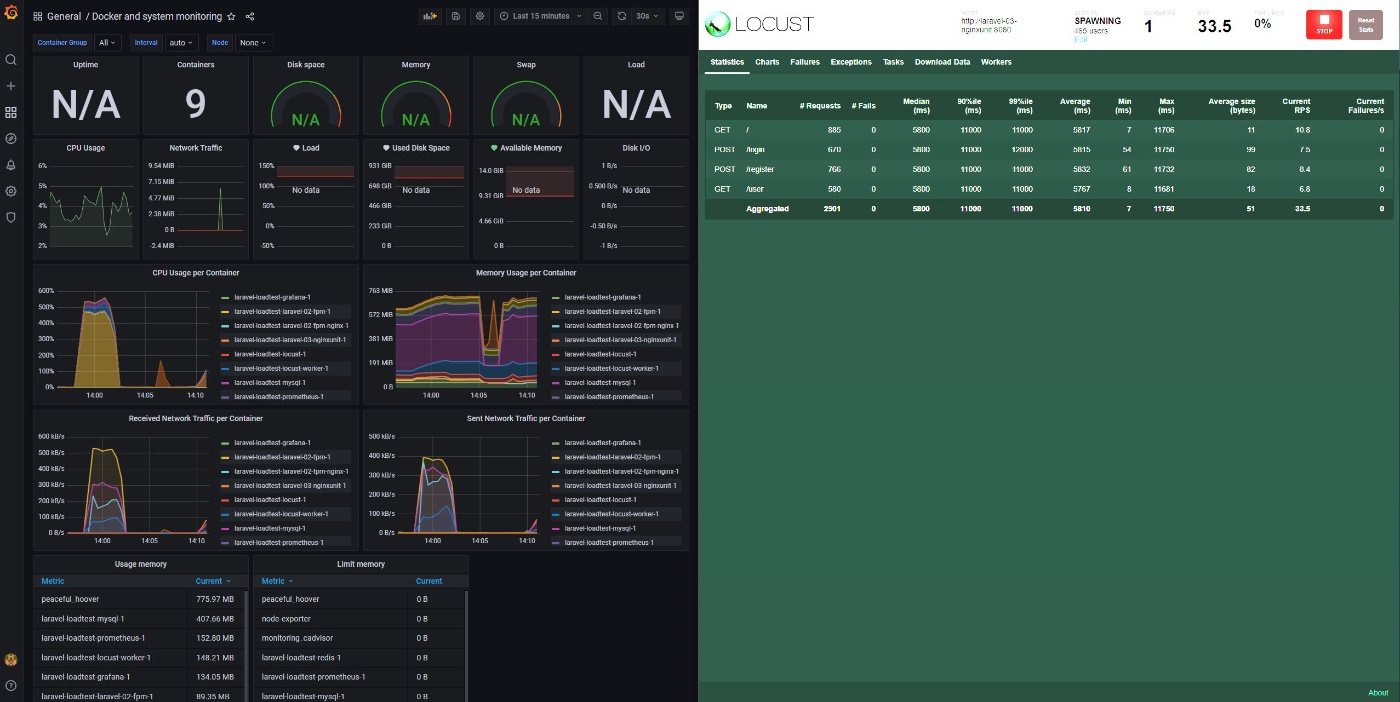The image size is (1400, 702).
Task: Open the Dashboards icon in Grafana sidebar
Action: pyautogui.click(x=11, y=112)
